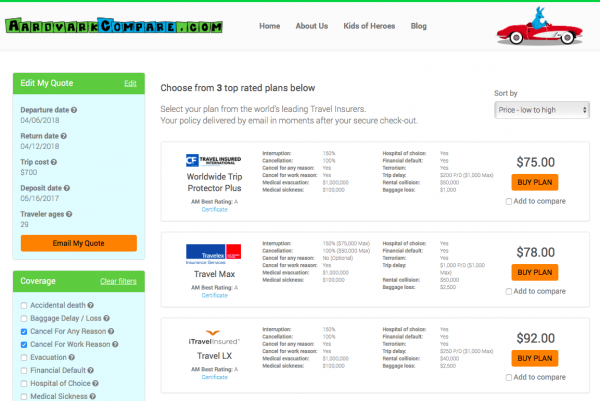This screenshot has width=600, height=401.
Task: Click the Worldwide Trip Protector Plus plan name
Action: pos(214,182)
